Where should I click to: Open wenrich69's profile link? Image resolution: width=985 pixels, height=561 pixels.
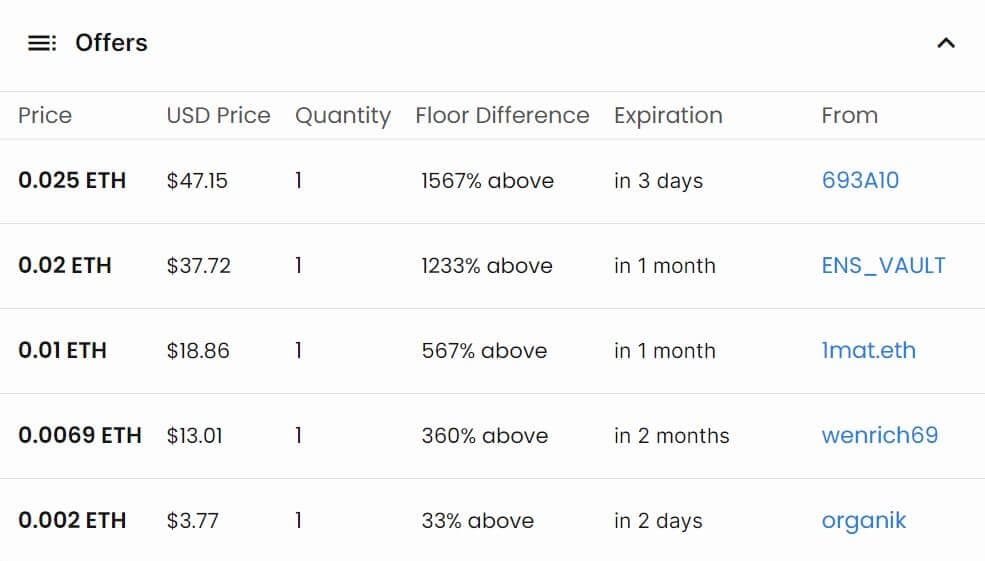coord(879,436)
